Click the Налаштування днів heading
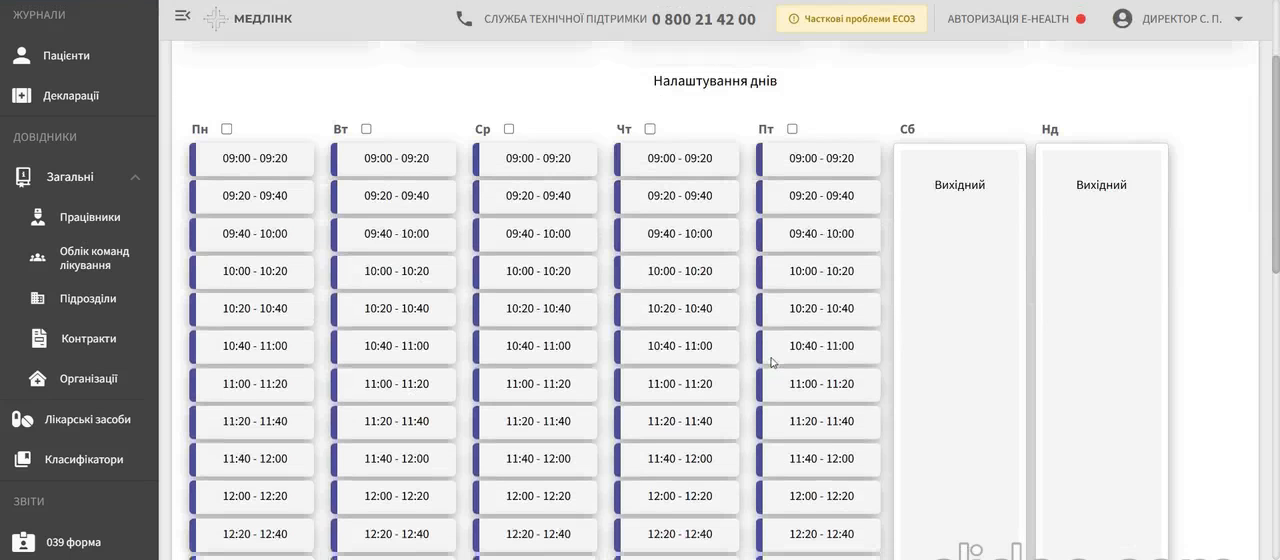Image resolution: width=1280 pixels, height=560 pixels. pos(715,81)
